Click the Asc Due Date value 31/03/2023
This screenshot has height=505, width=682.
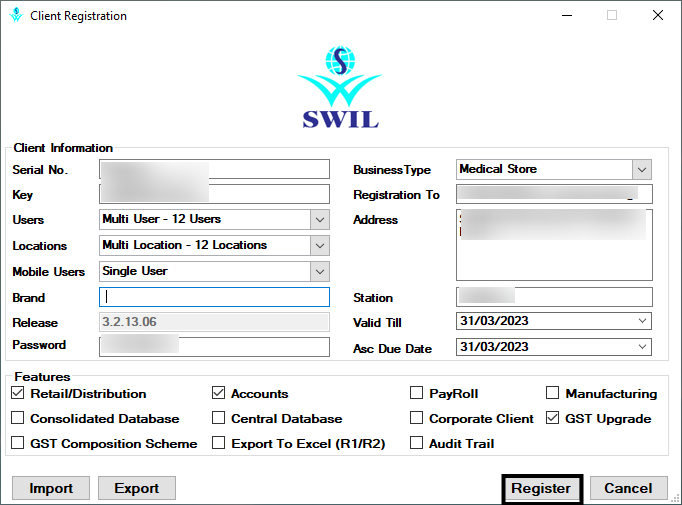tap(494, 347)
